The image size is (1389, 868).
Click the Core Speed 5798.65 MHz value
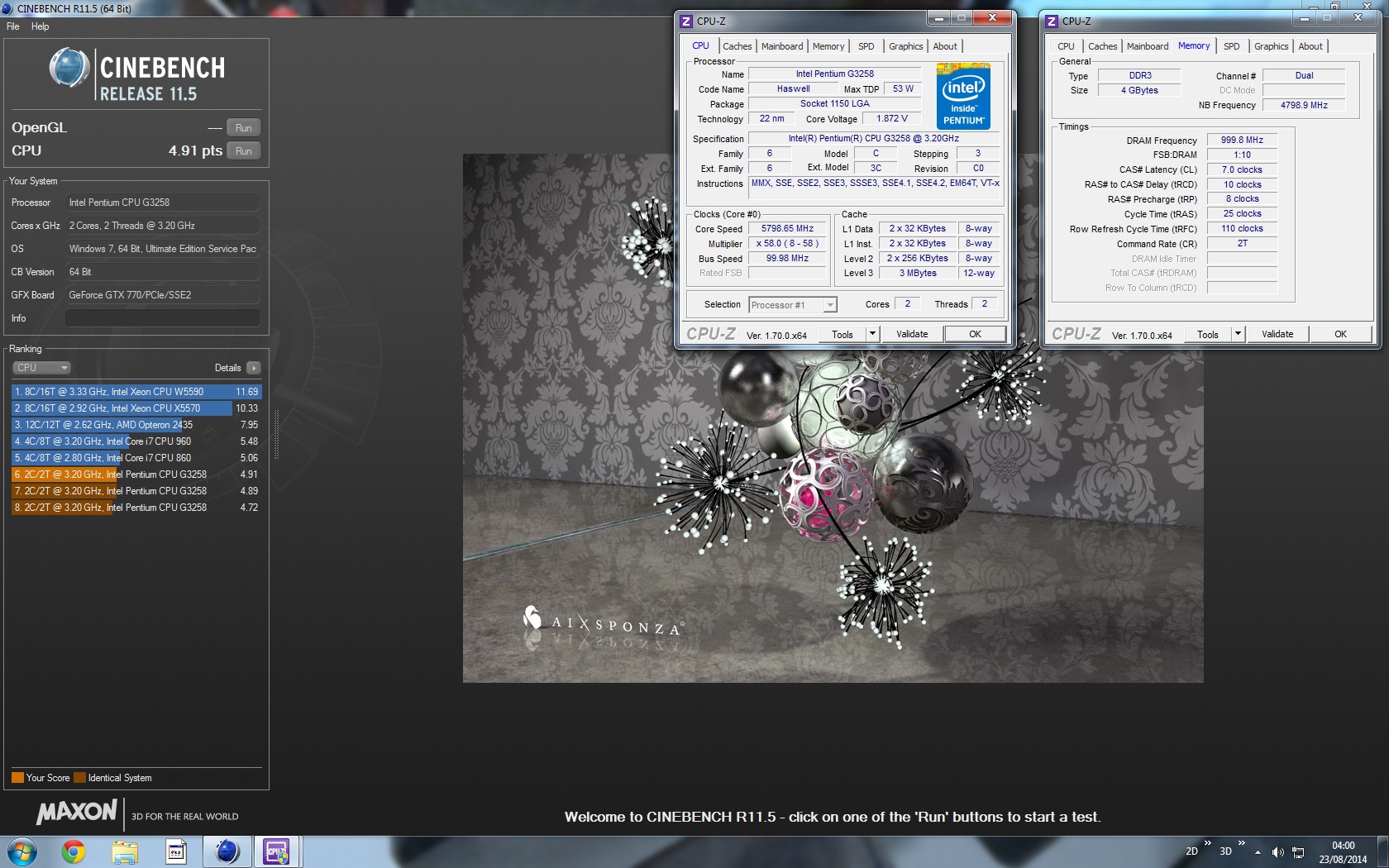787,229
